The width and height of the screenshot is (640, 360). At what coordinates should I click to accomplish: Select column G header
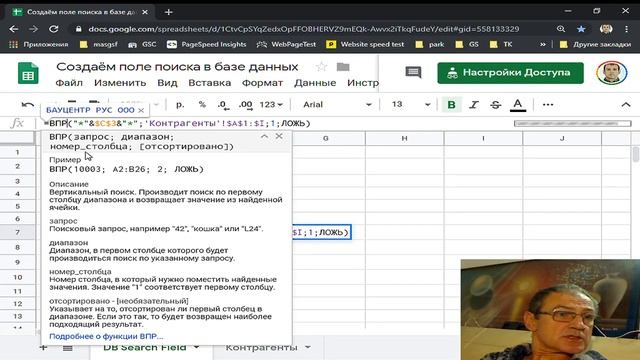325,138
